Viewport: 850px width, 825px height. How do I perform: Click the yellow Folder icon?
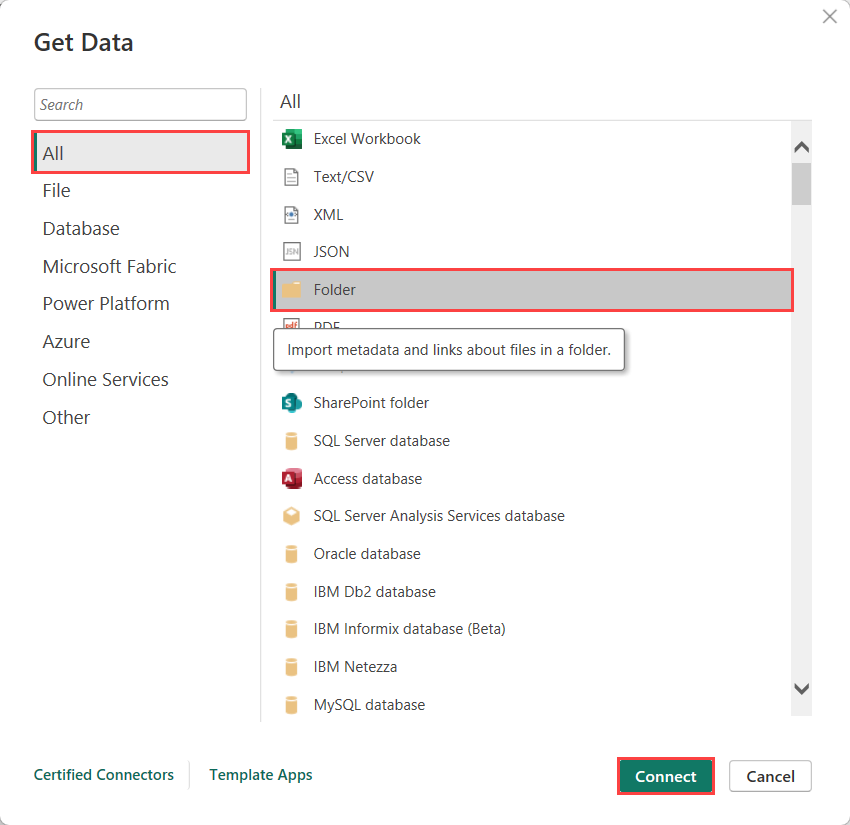[292, 289]
